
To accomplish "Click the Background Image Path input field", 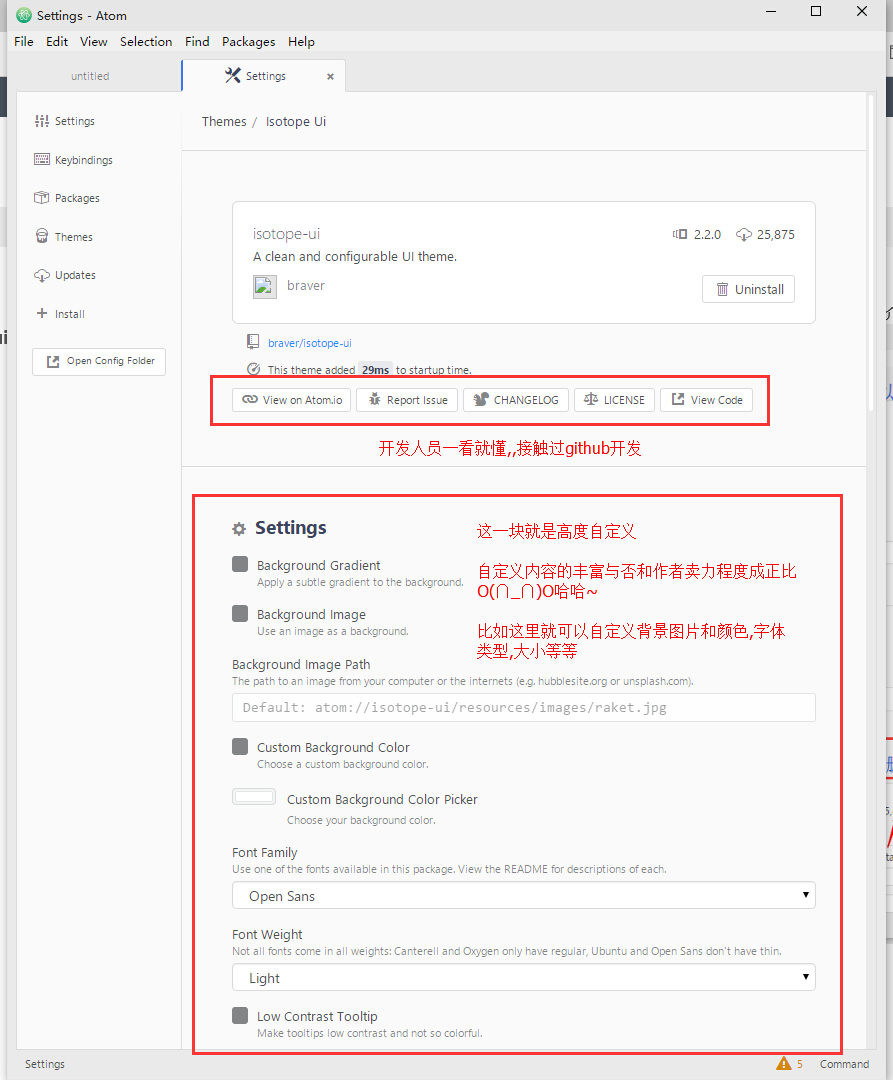I will [x=523, y=707].
